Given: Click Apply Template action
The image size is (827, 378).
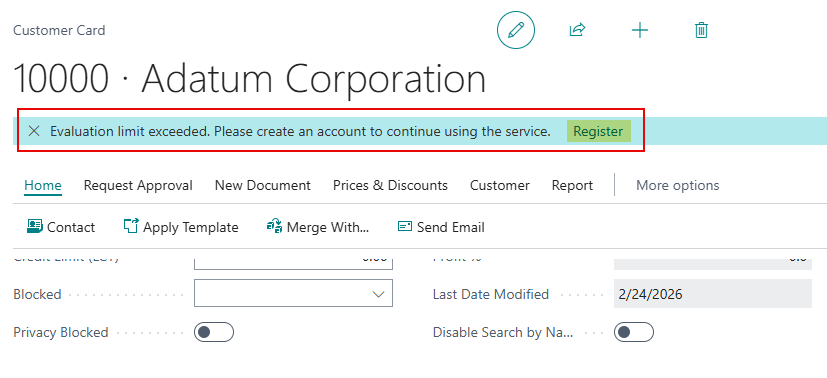Looking at the screenshot, I should (181, 227).
